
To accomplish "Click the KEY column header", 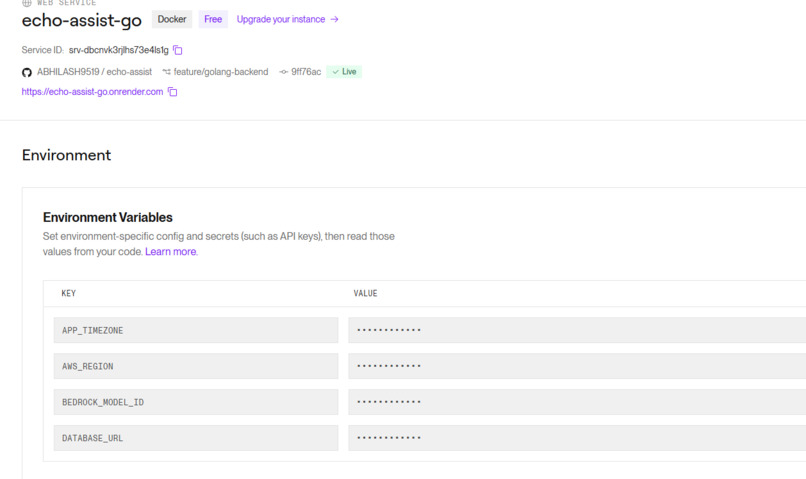I will (x=68, y=293).
